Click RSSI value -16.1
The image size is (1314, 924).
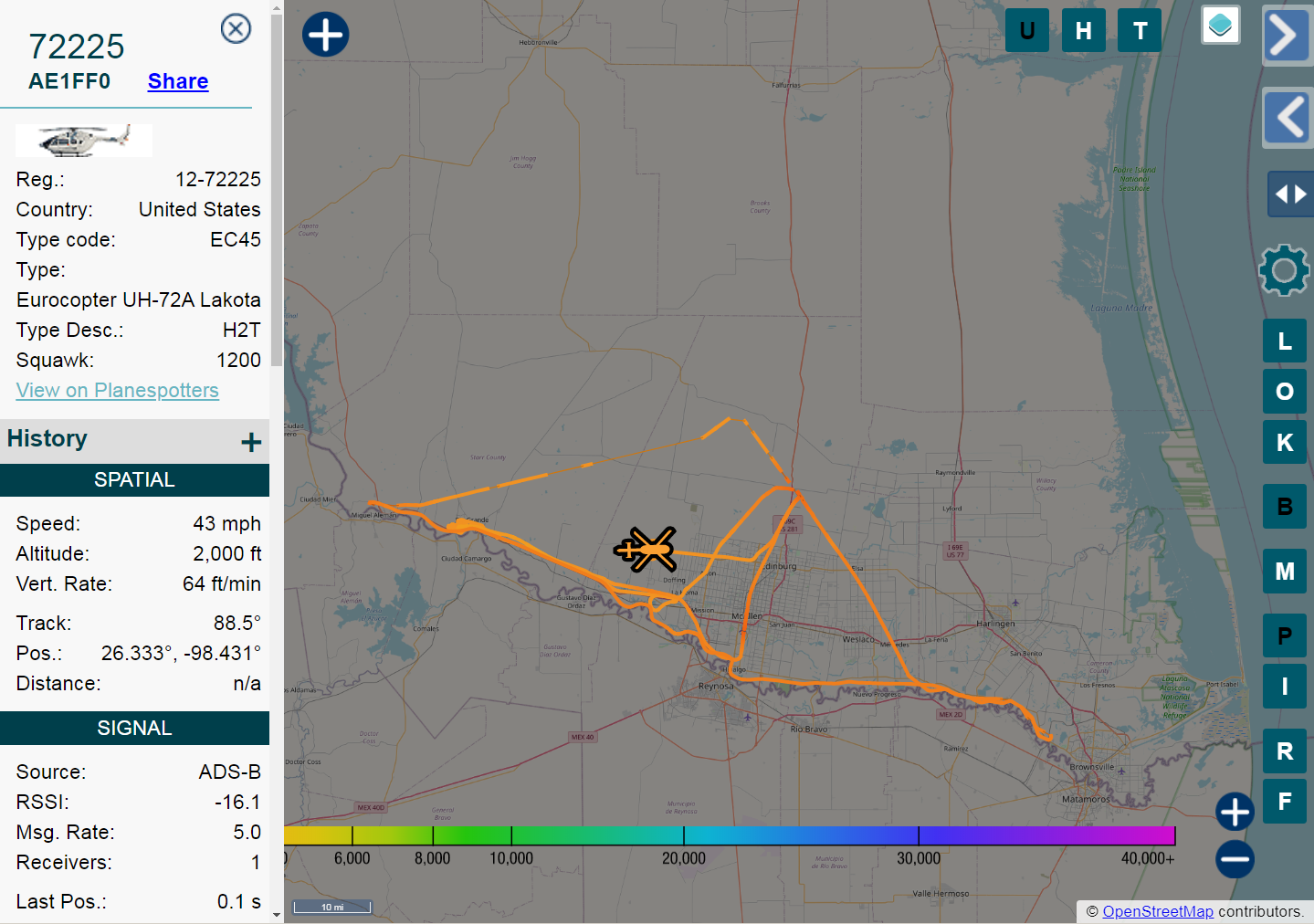[x=237, y=803]
